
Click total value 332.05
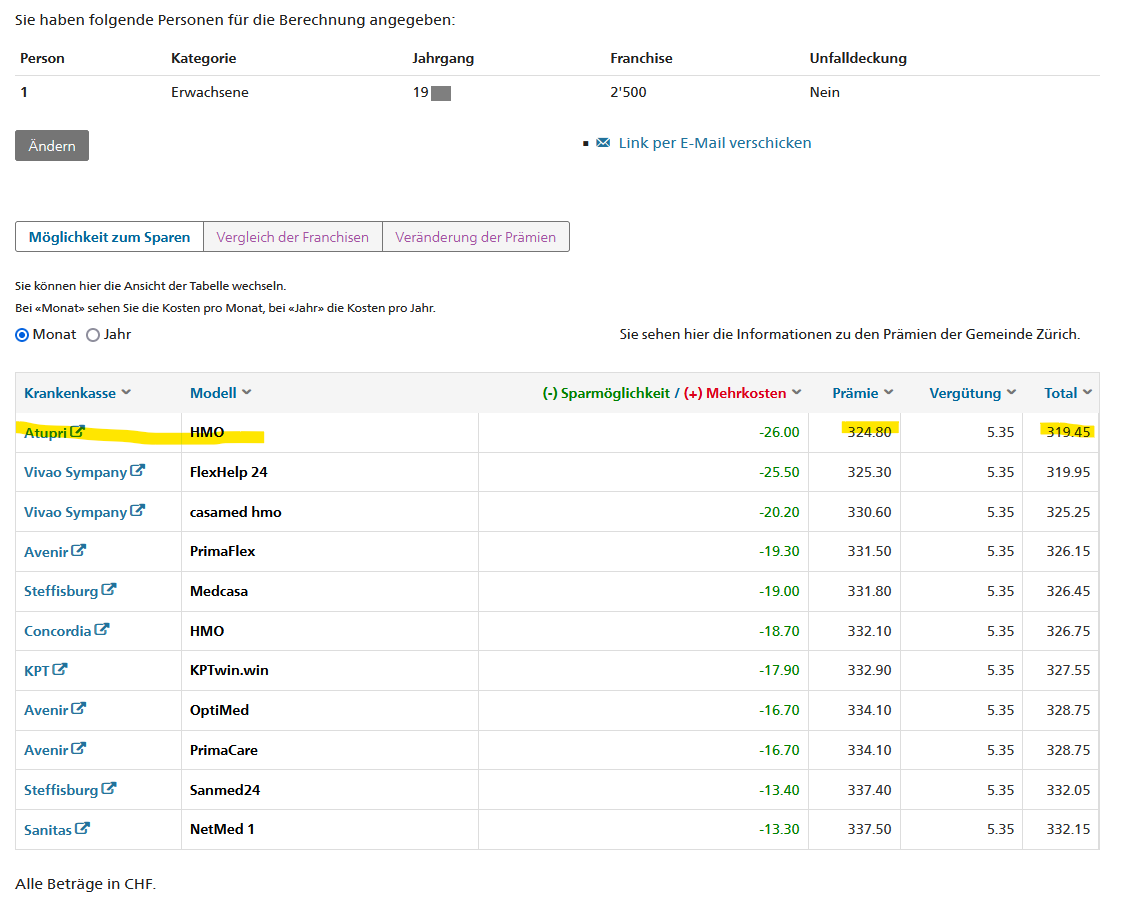tap(1068, 790)
